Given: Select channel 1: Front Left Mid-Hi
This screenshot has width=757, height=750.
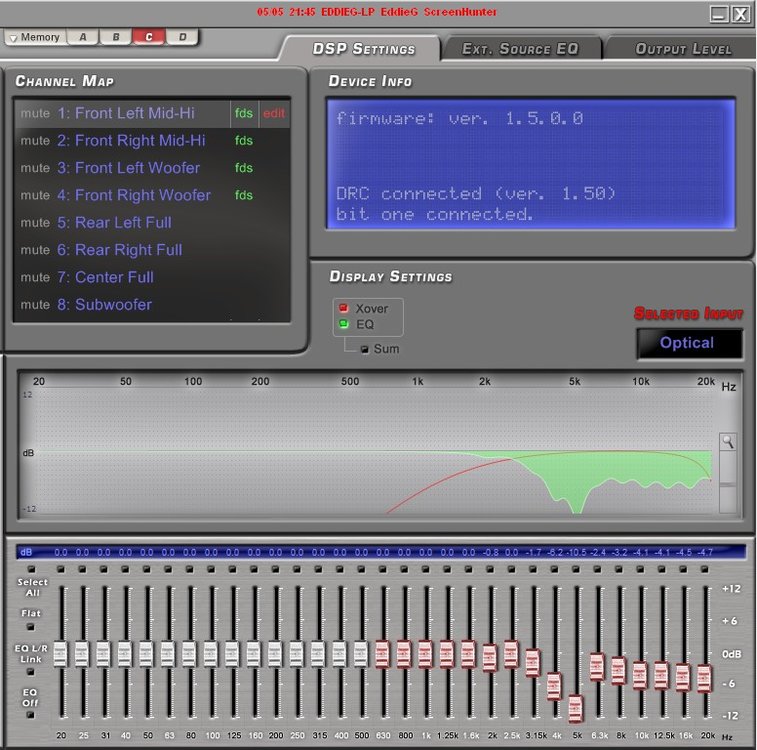Looking at the screenshot, I should pyautogui.click(x=126, y=113).
